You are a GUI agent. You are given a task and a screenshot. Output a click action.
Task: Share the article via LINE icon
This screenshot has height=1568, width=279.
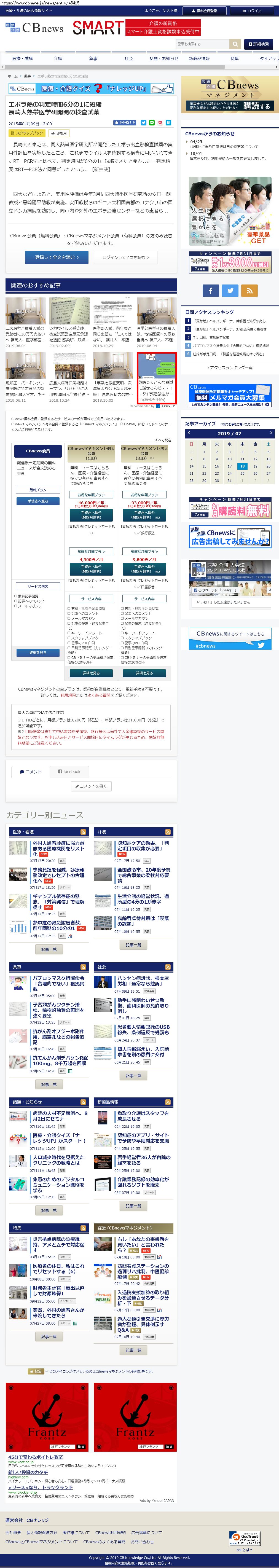click(x=152, y=122)
